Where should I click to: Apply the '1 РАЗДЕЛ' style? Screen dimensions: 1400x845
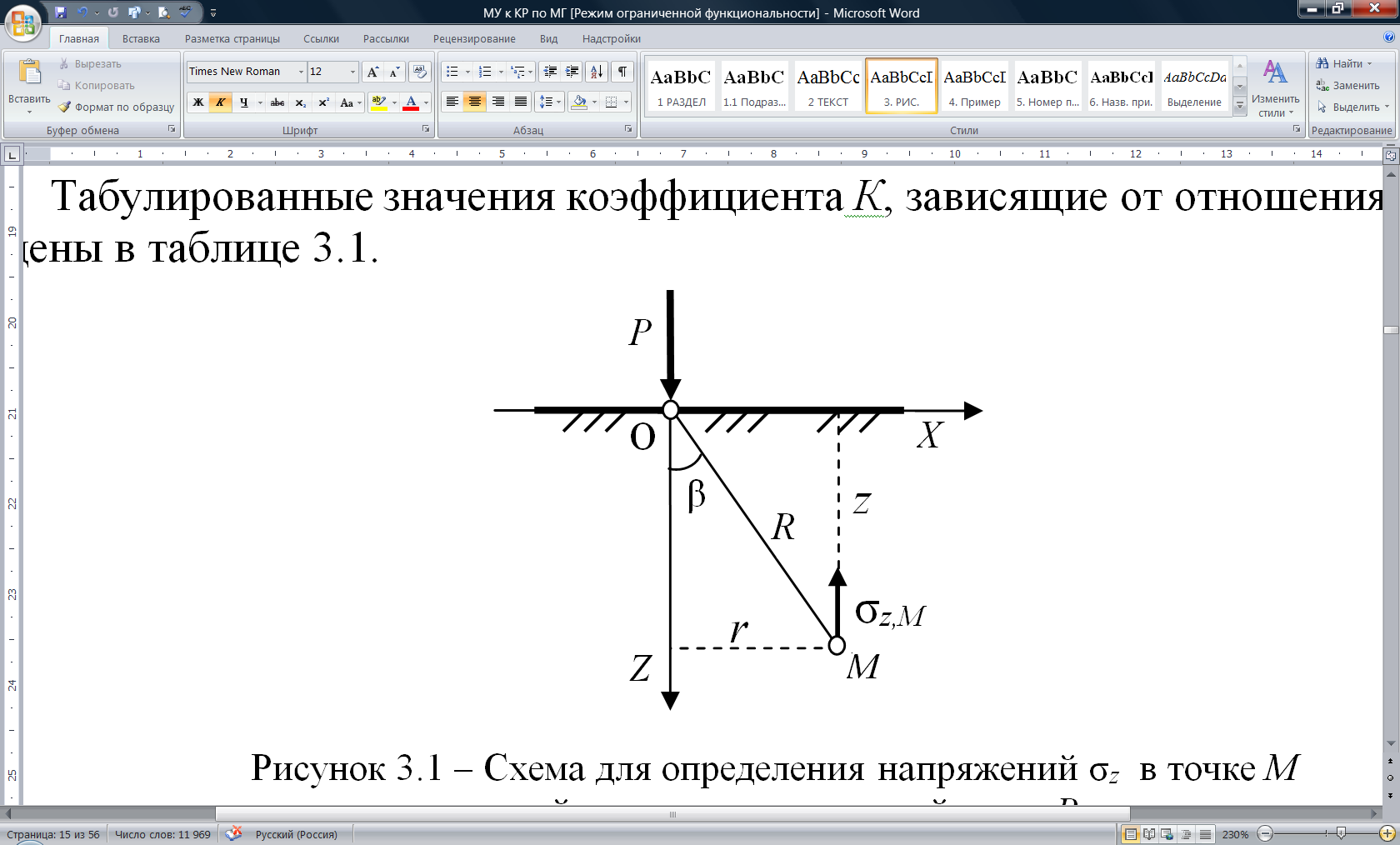tap(681, 86)
